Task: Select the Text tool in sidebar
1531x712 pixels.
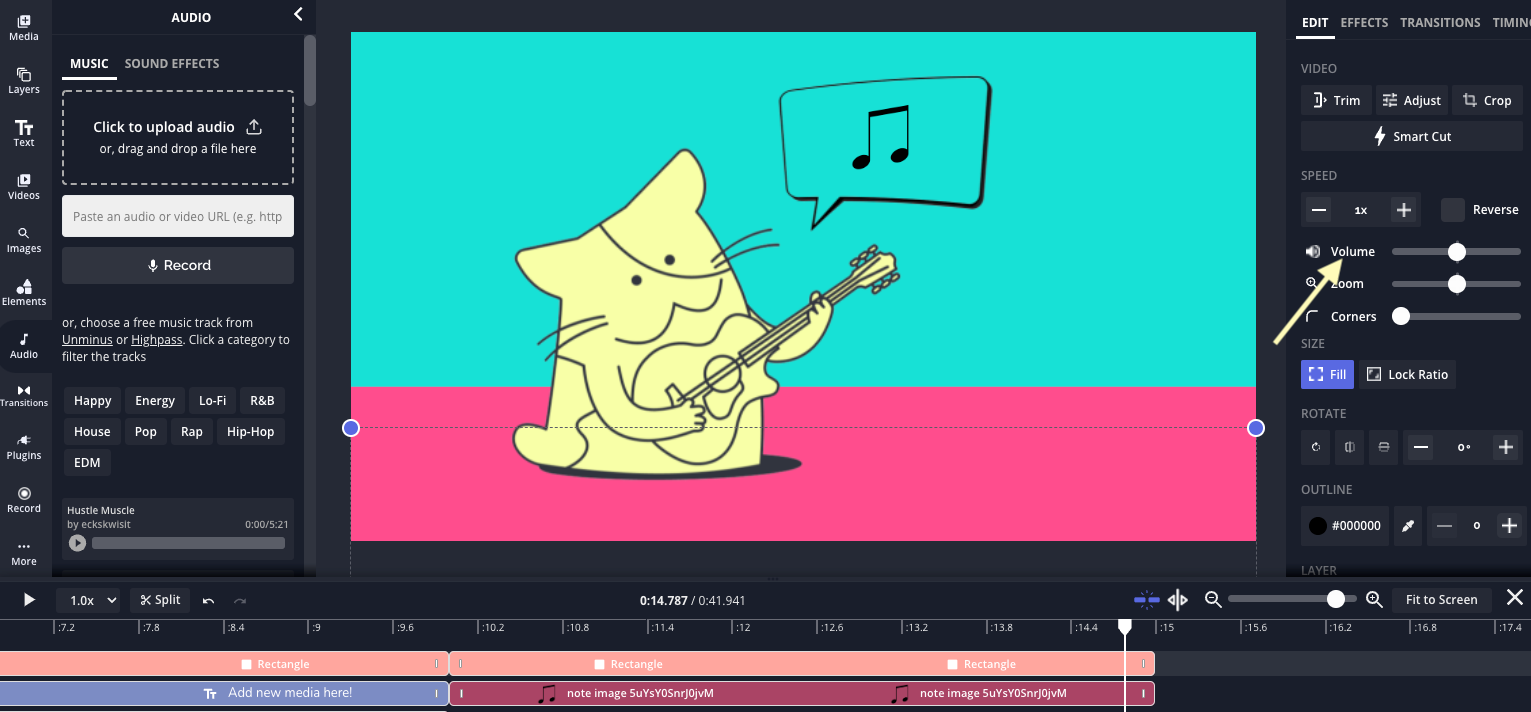Action: coord(24,133)
